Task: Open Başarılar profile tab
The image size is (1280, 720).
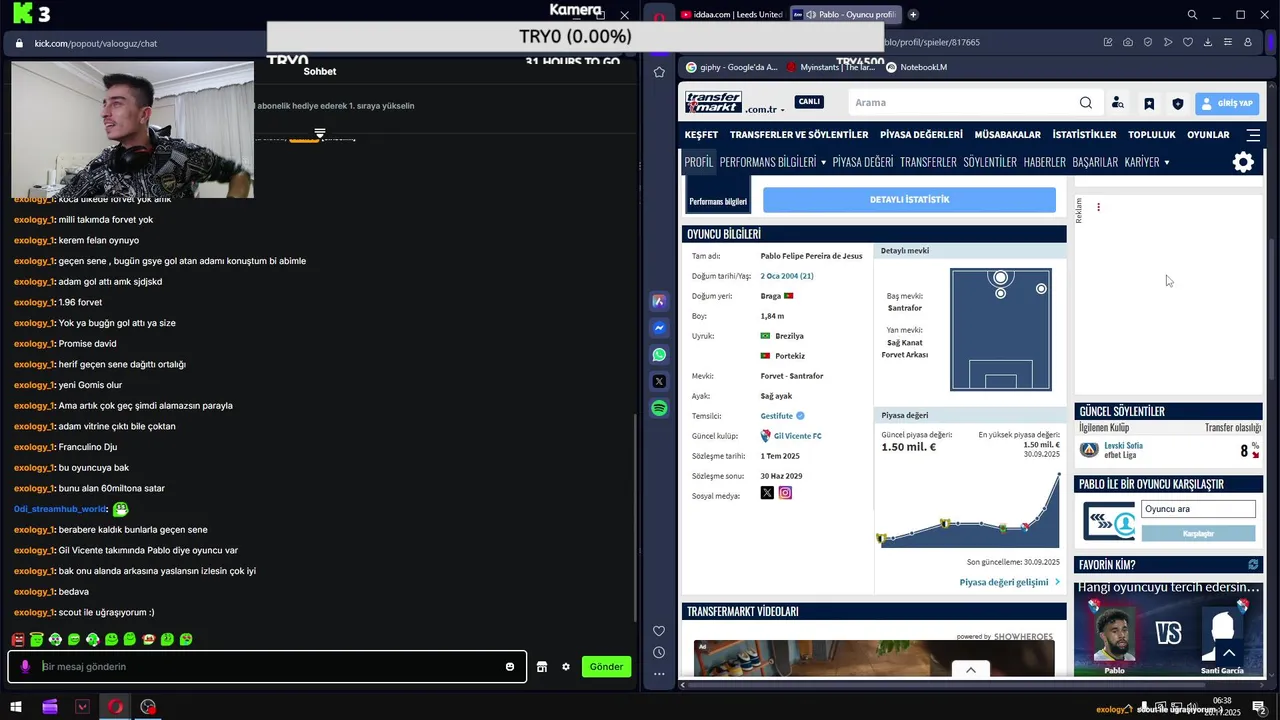Action: point(1095,162)
